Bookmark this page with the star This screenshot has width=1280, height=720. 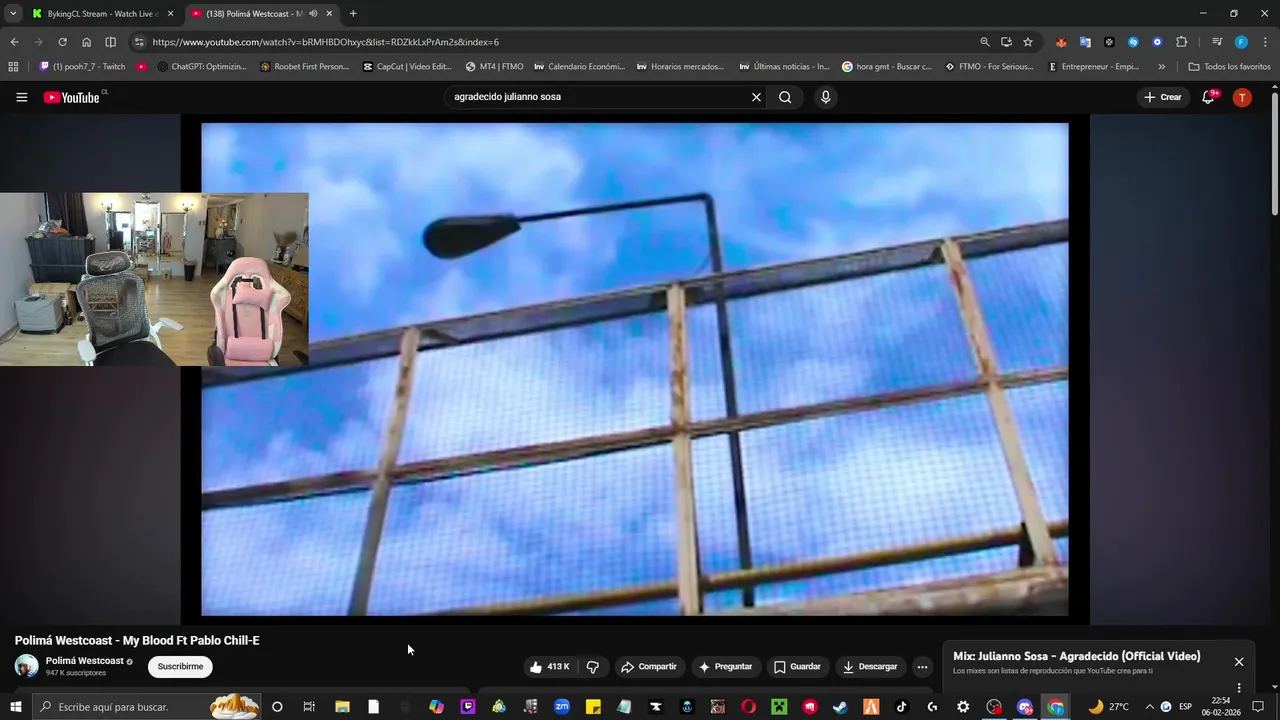click(x=1028, y=42)
